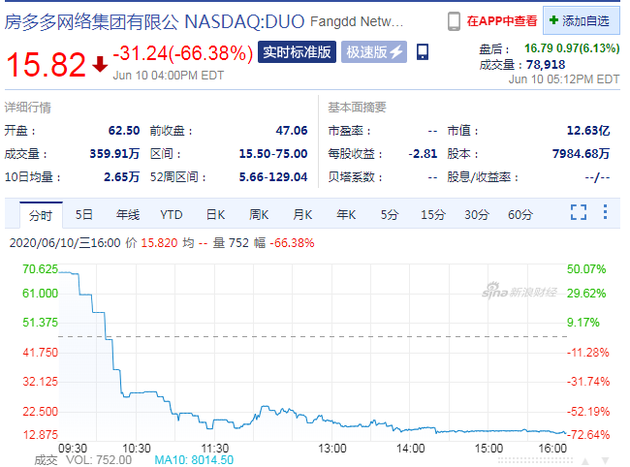Click the 添加自选 button
This screenshot has width=630, height=467.
(x=581, y=20)
